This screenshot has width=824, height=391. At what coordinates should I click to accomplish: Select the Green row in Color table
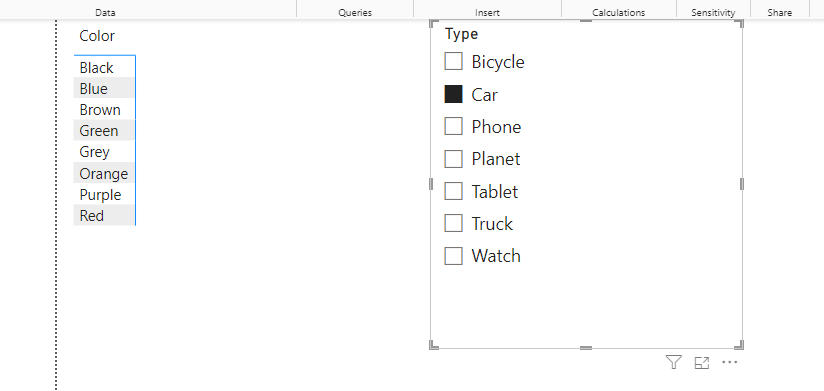105,130
